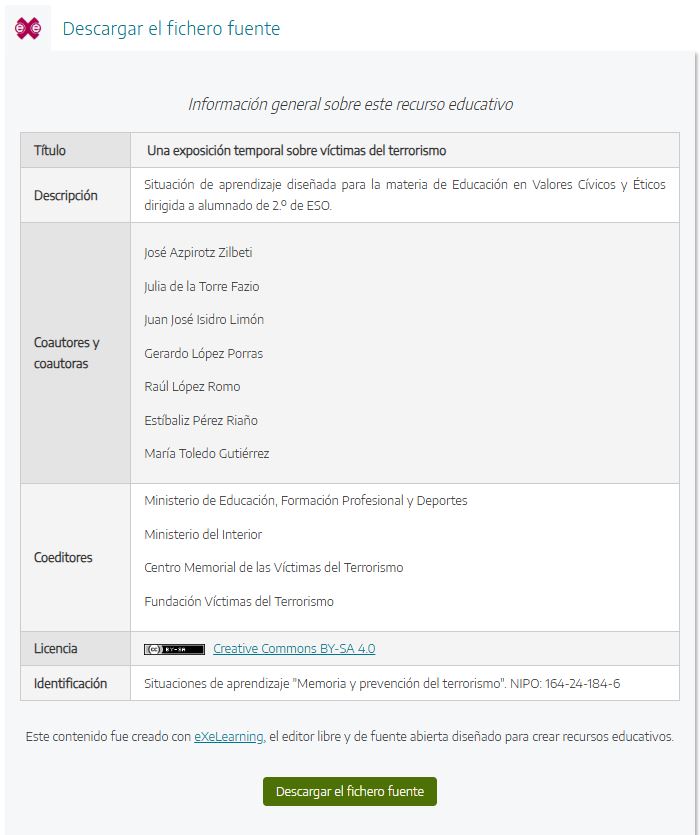Click author name José Azpirotz Zilbeti

[x=198, y=252]
